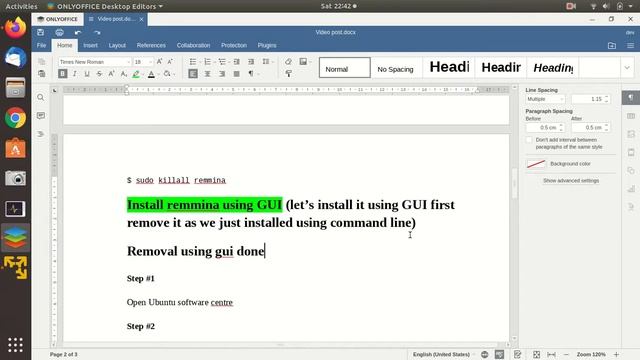Insert a numbered list
This screenshot has width=640, height=360.
[x=207, y=62]
